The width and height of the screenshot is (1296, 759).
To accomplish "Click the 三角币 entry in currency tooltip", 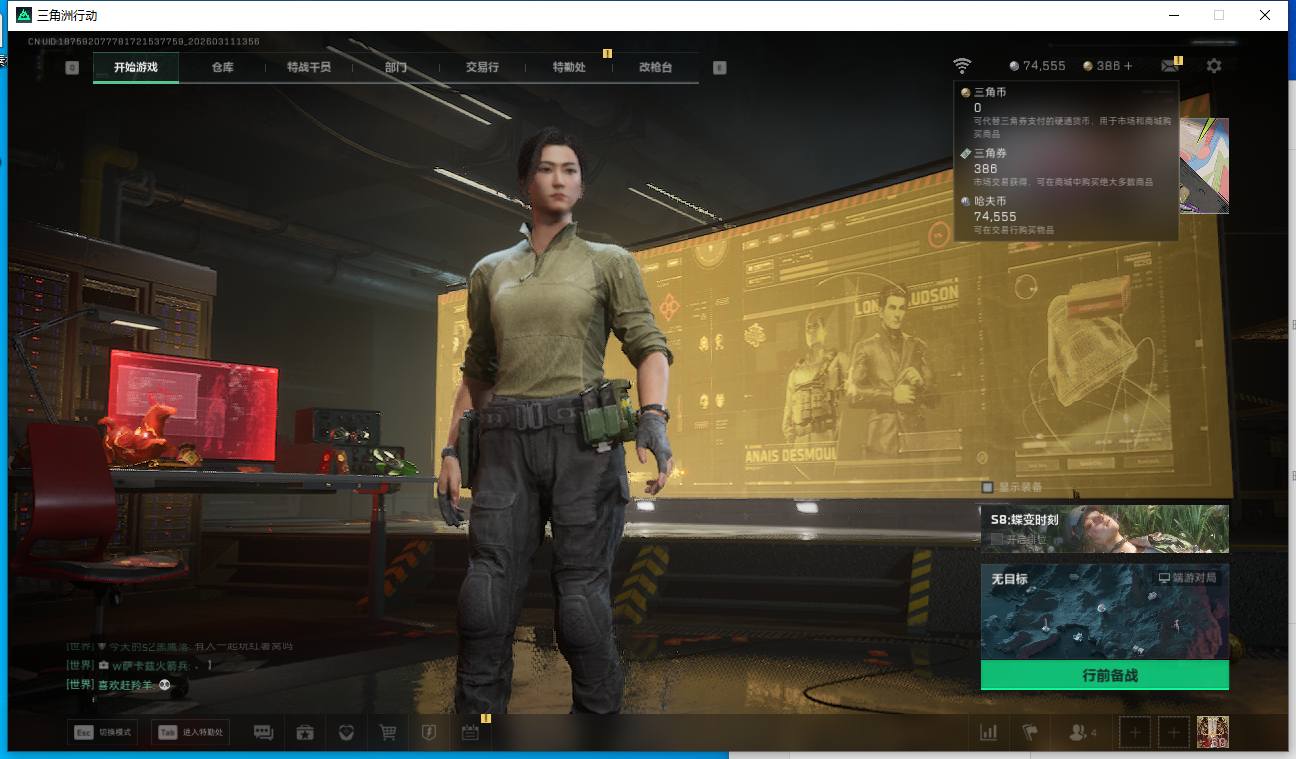I will tap(1066, 113).
